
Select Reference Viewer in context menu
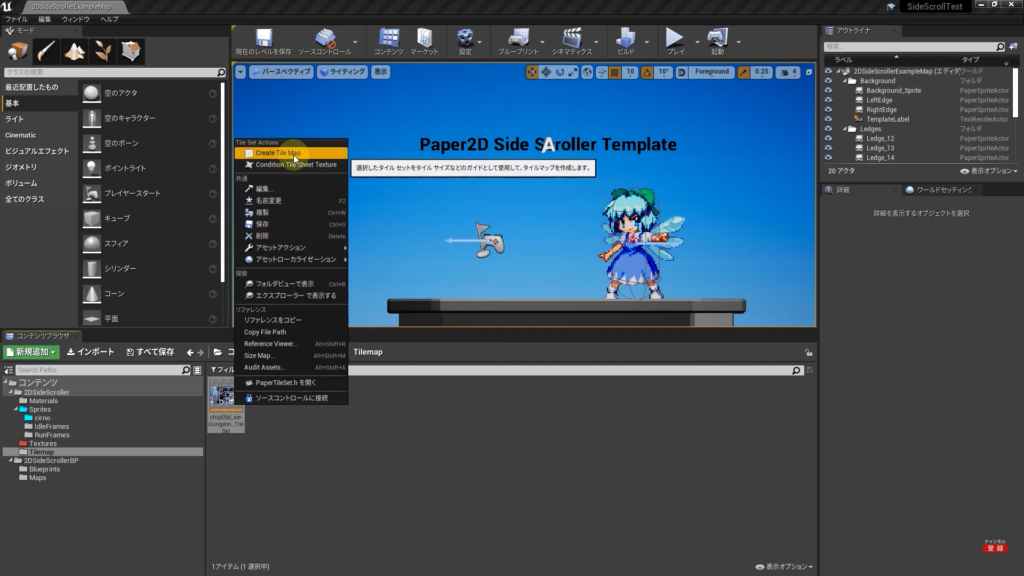[x=271, y=343]
